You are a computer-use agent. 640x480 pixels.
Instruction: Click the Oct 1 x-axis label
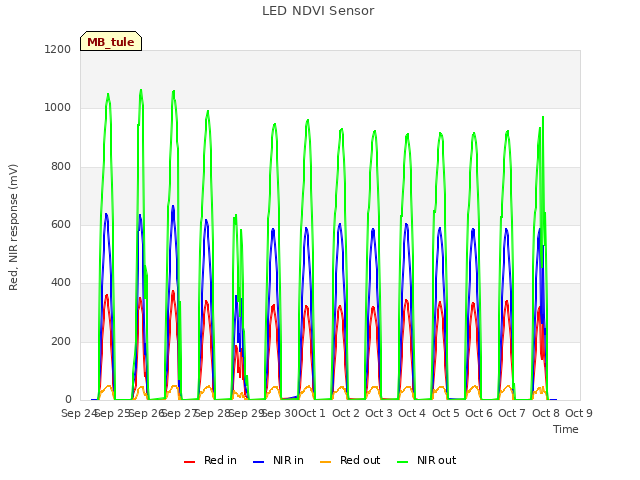pyautogui.click(x=312, y=413)
